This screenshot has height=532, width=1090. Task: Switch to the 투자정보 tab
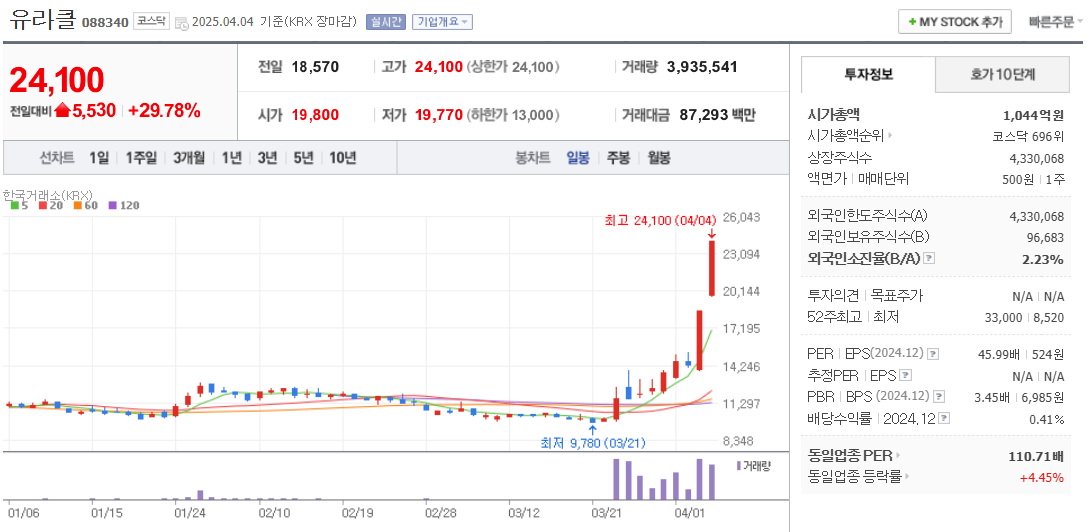(x=868, y=74)
